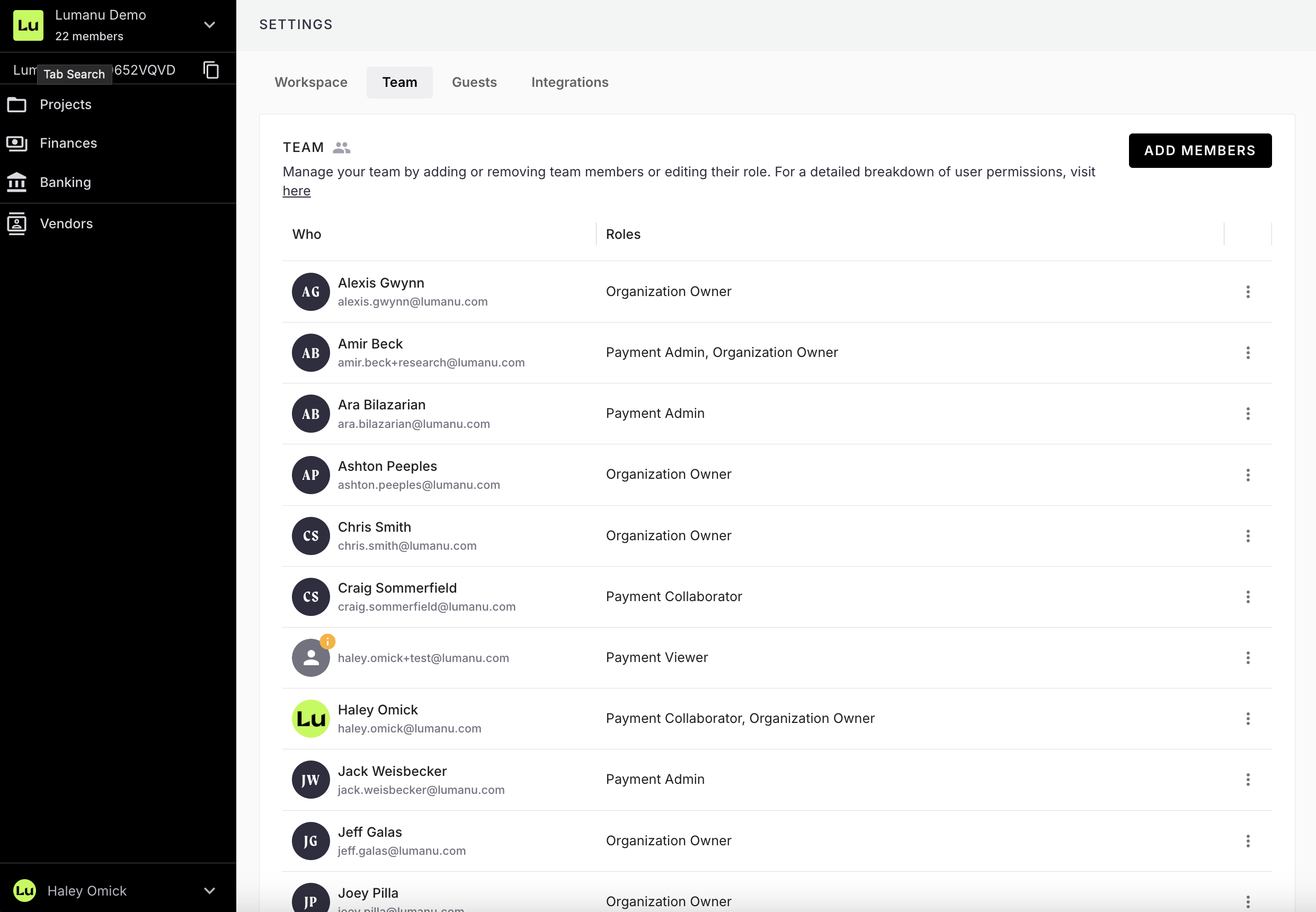
Task: Click the Who column header
Action: (x=306, y=234)
